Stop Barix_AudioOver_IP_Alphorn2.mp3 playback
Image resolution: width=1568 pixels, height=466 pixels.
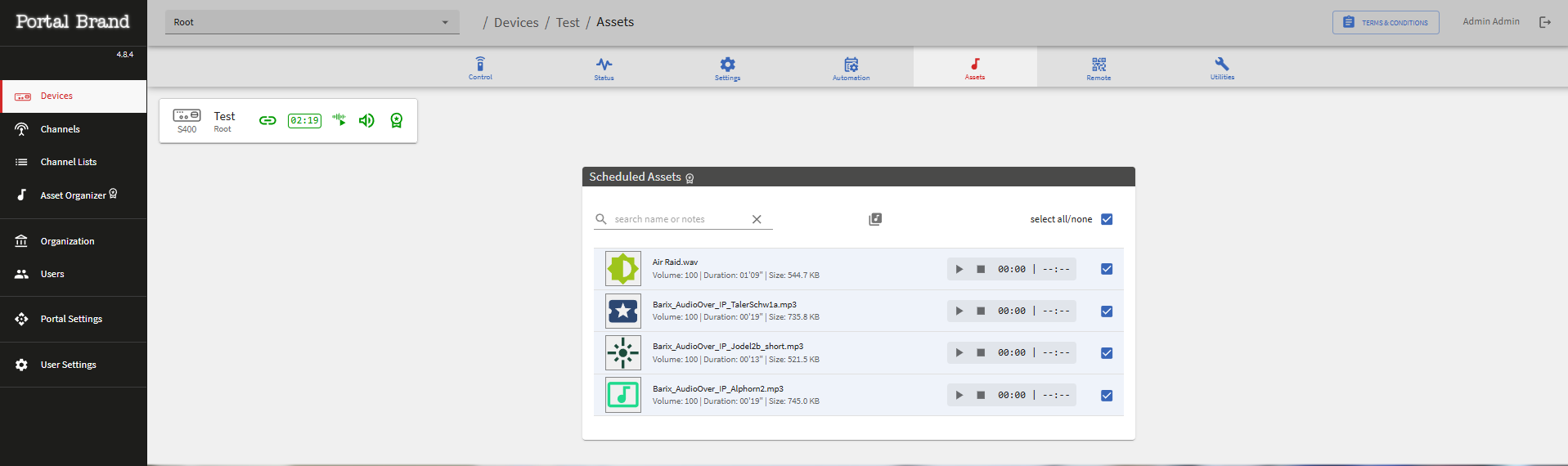pyautogui.click(x=981, y=395)
